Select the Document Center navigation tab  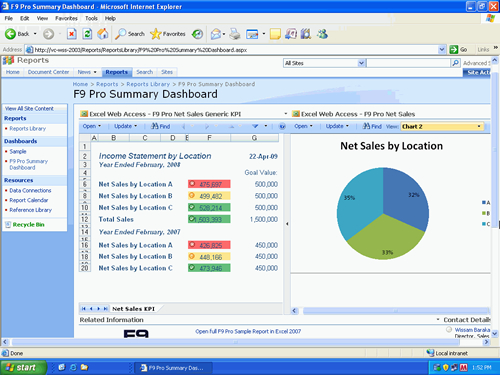coord(48,72)
